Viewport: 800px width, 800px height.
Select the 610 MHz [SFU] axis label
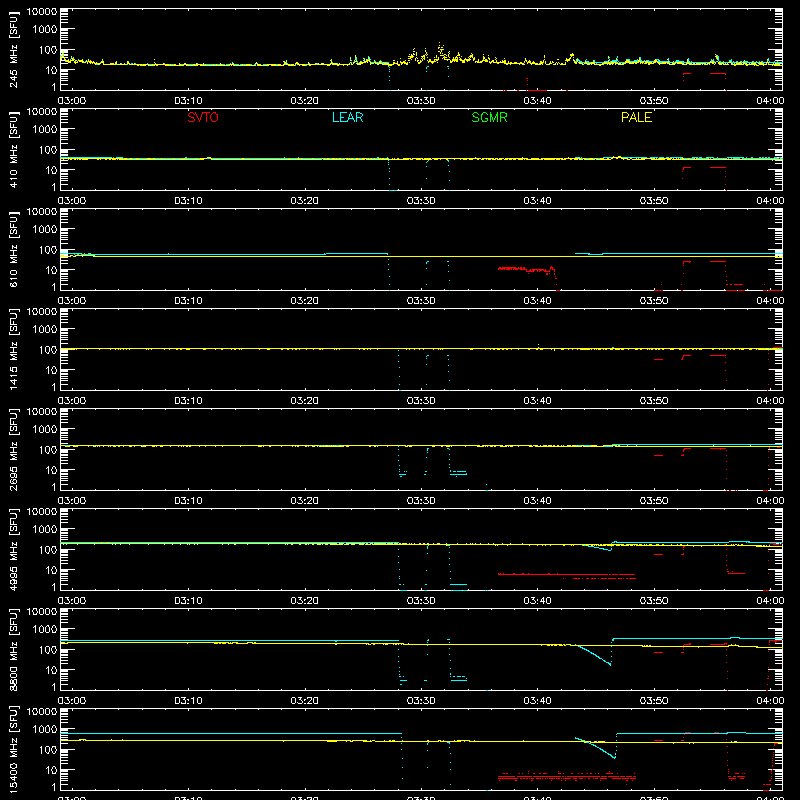(13, 249)
